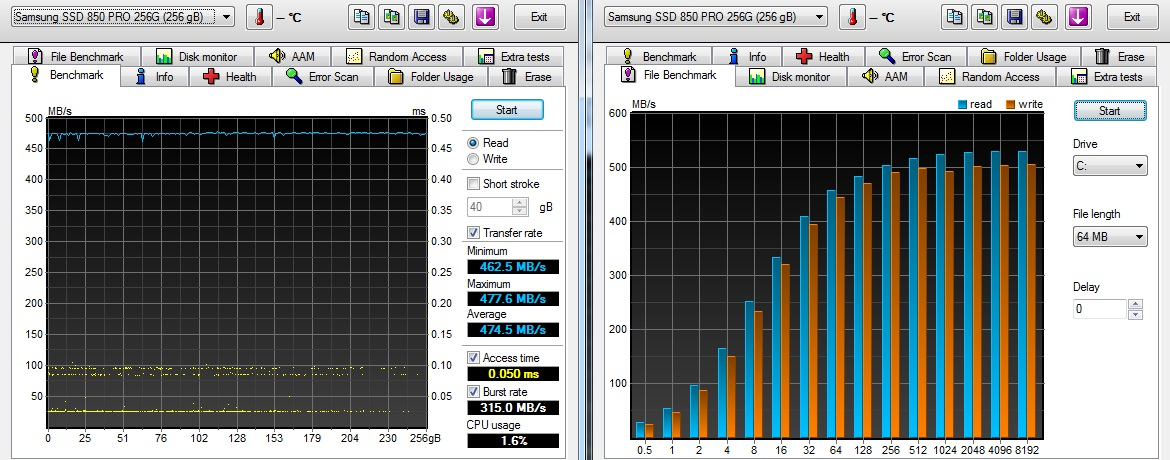Viewport: 1170px width, 460px height.
Task: Open the File length 64 MB dropdown
Action: pyautogui.click(x=1110, y=237)
